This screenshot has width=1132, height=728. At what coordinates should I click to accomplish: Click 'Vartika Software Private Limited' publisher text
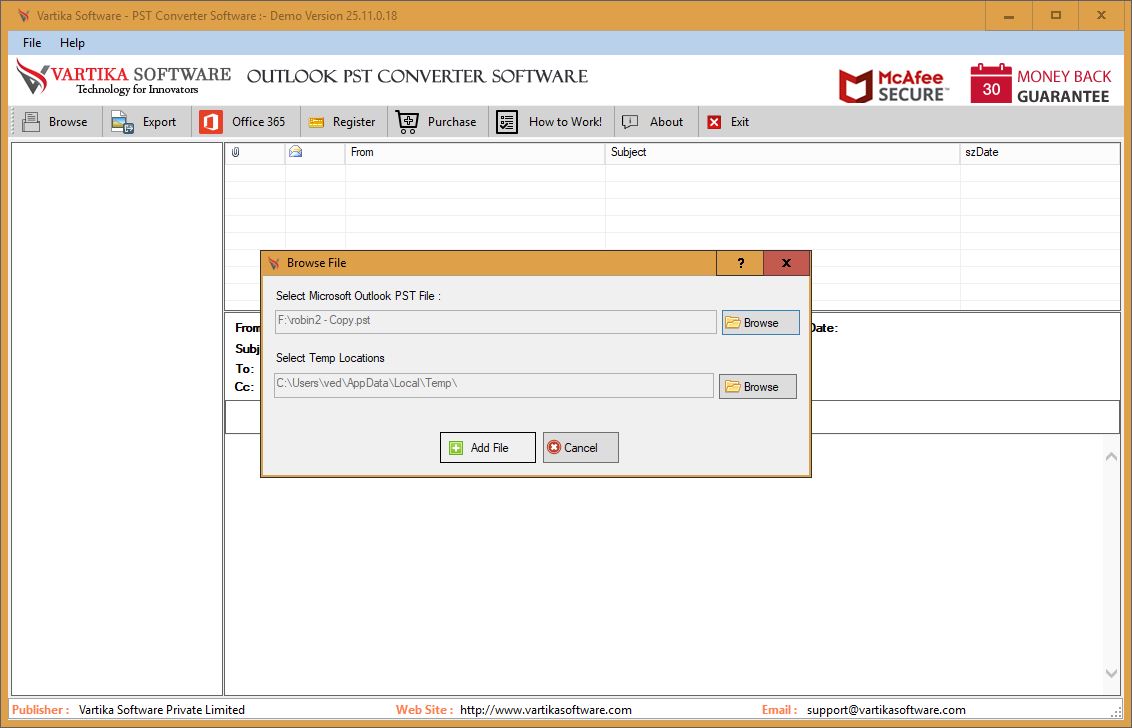[162, 710]
